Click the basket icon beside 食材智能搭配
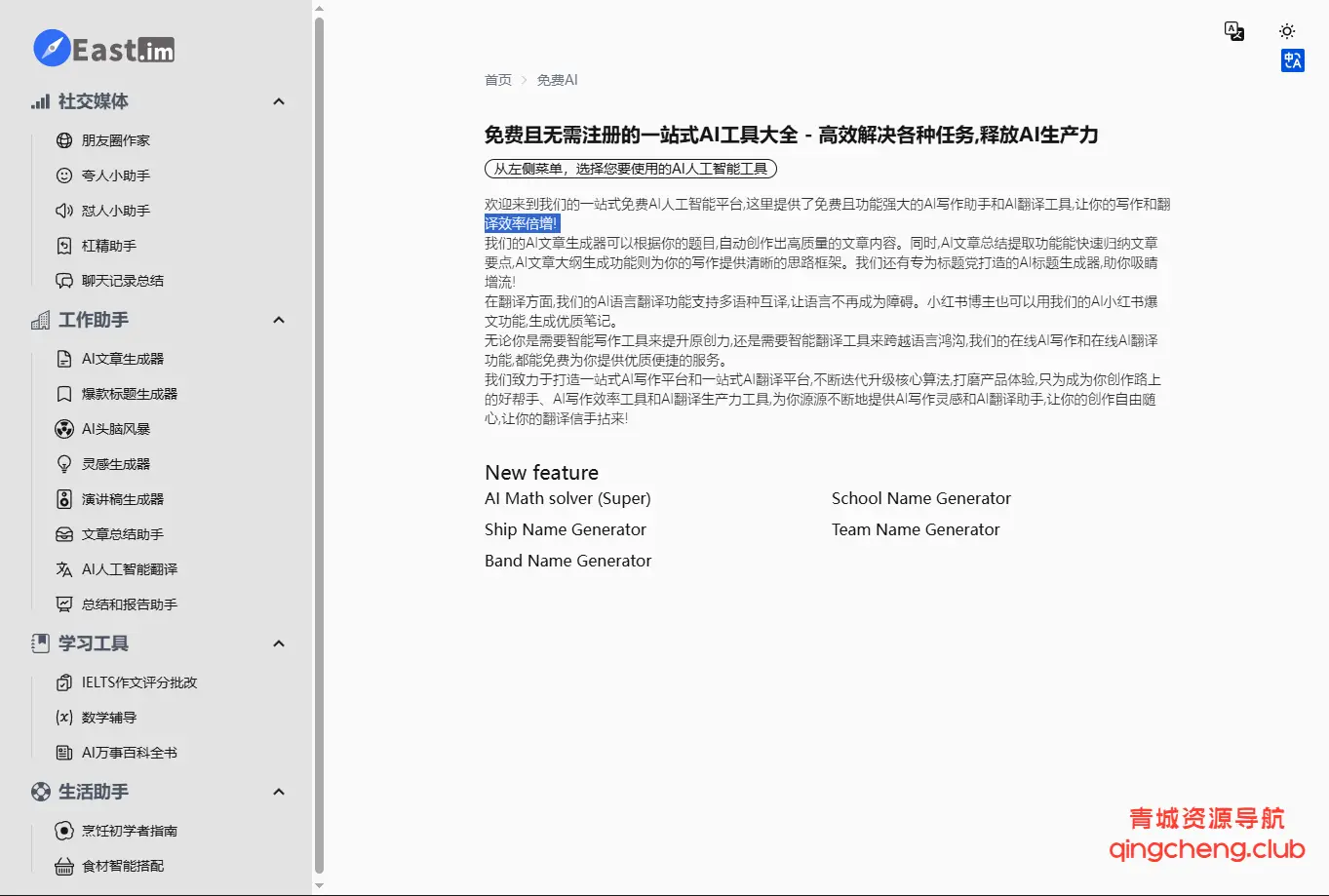 pos(64,866)
